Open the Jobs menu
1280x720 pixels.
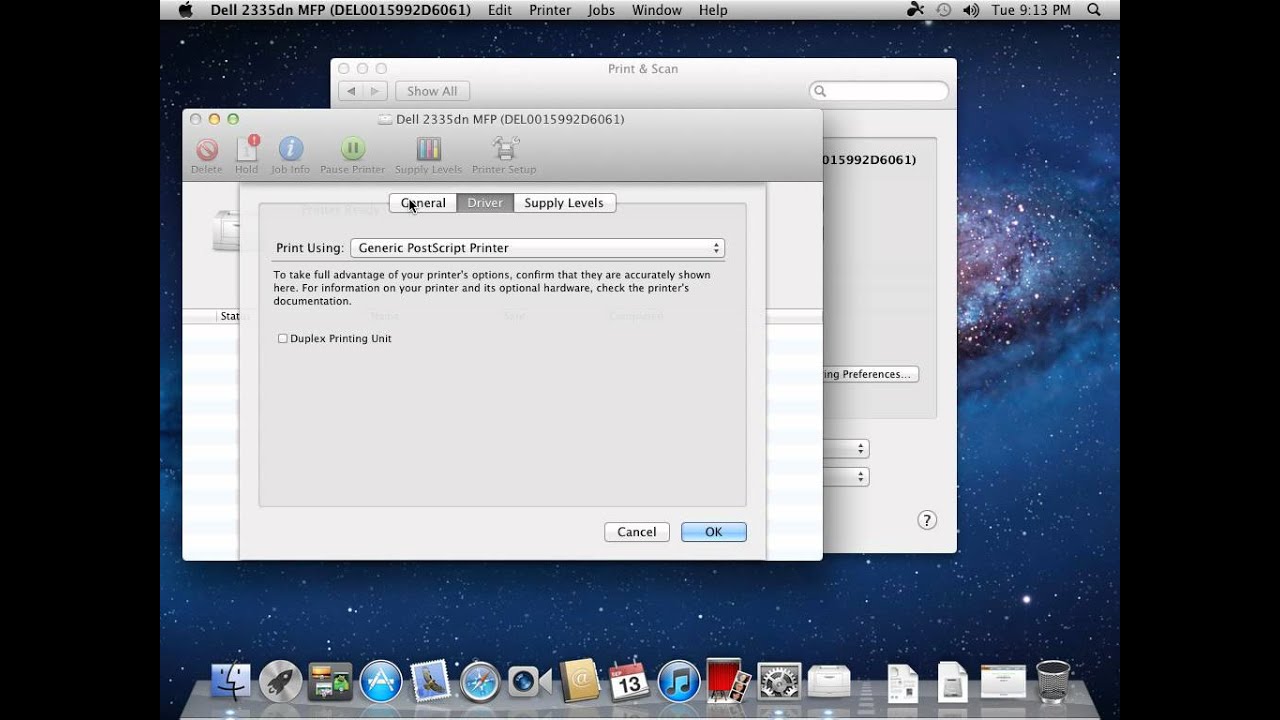(601, 10)
